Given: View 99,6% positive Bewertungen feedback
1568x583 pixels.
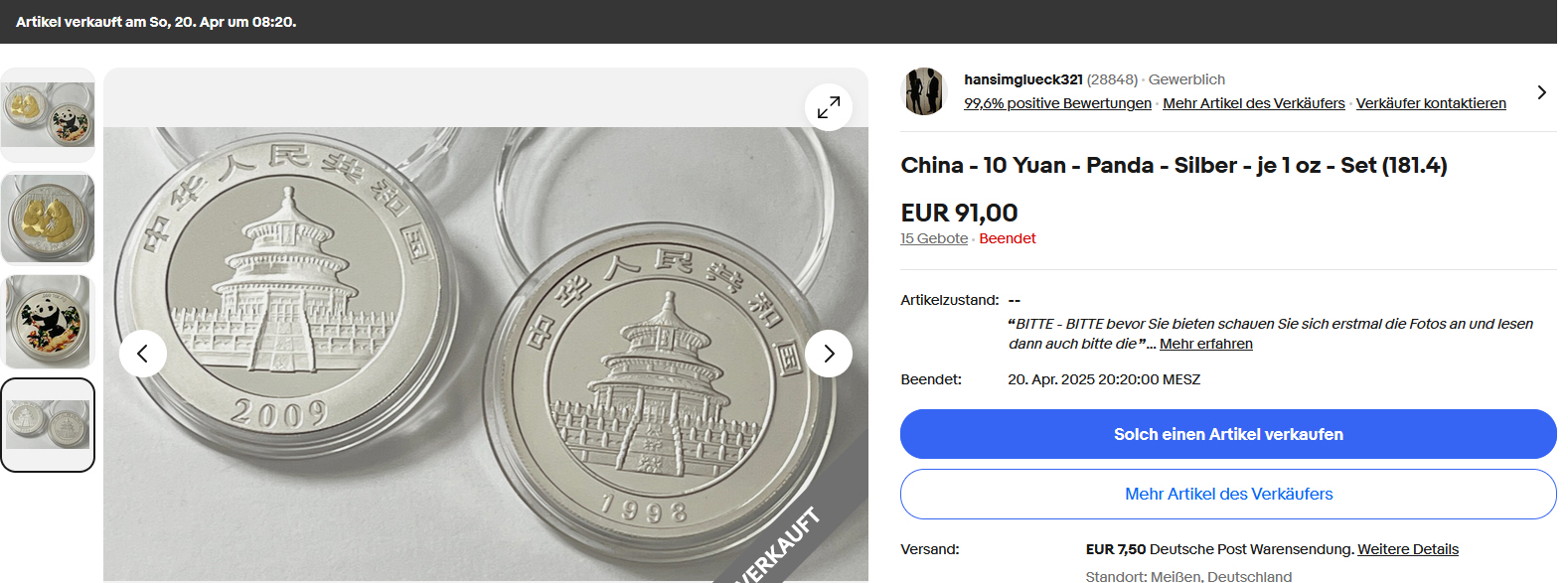Looking at the screenshot, I should [x=1057, y=103].
